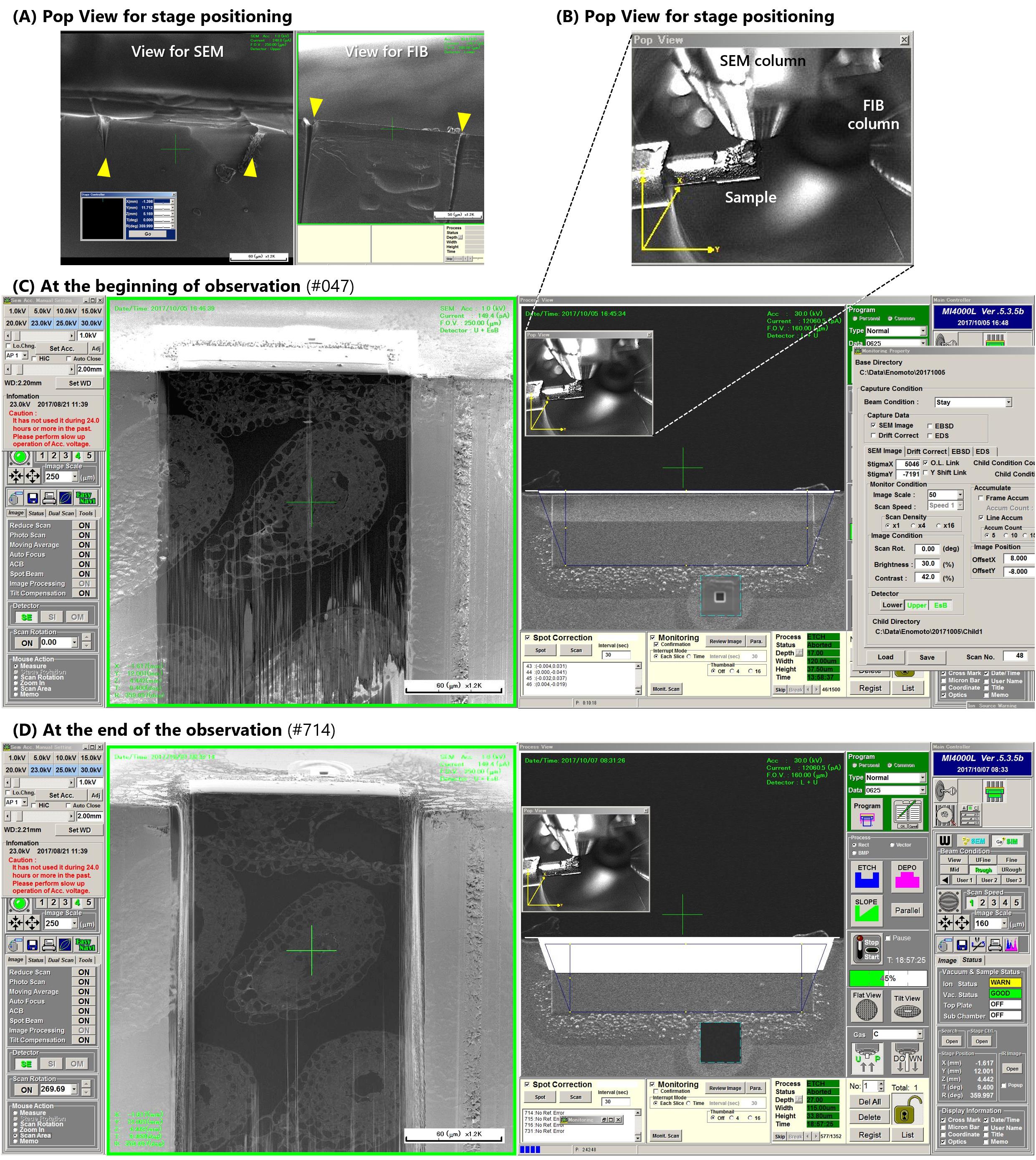
Task: Click Load in Monitoring Property
Action: (885, 656)
